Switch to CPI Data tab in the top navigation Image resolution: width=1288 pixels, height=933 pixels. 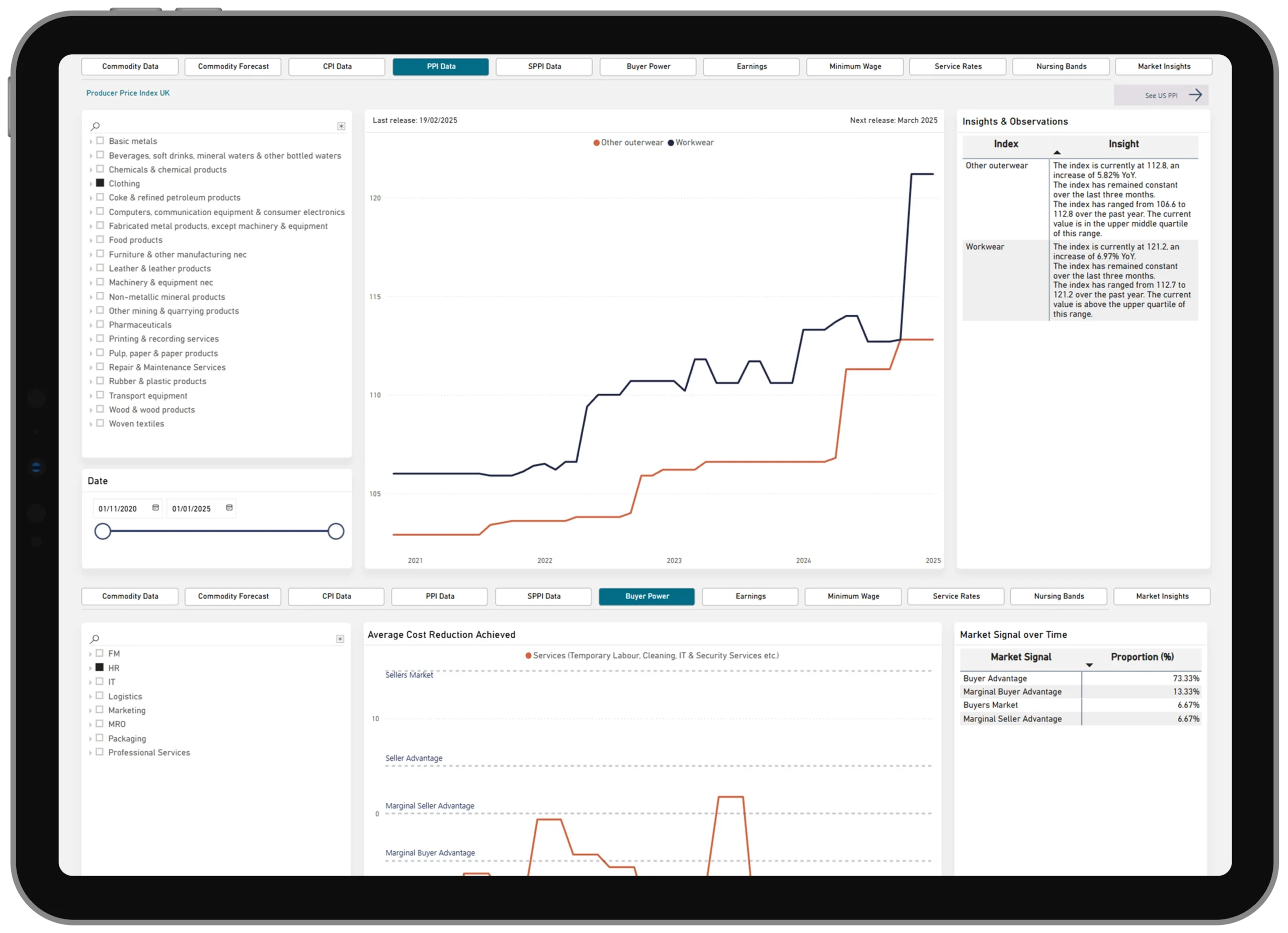tap(337, 66)
